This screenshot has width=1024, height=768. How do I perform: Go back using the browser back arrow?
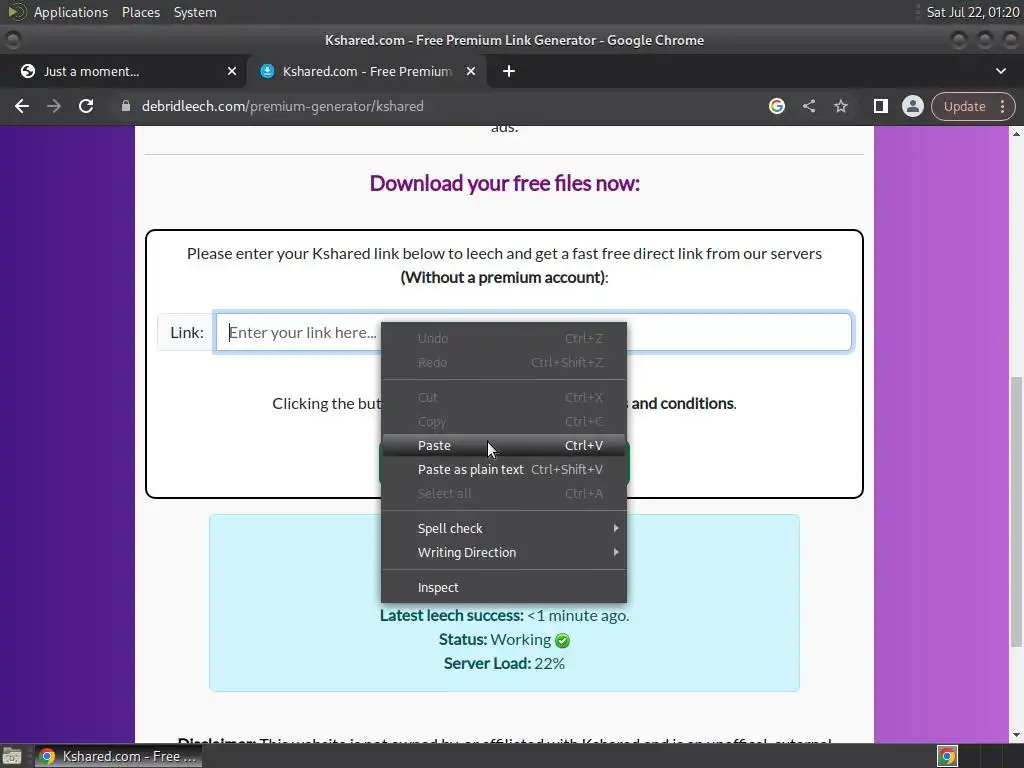[22, 106]
